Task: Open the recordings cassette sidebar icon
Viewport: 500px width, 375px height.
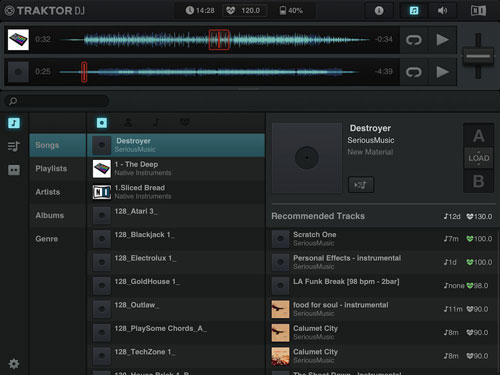Action: [14, 170]
